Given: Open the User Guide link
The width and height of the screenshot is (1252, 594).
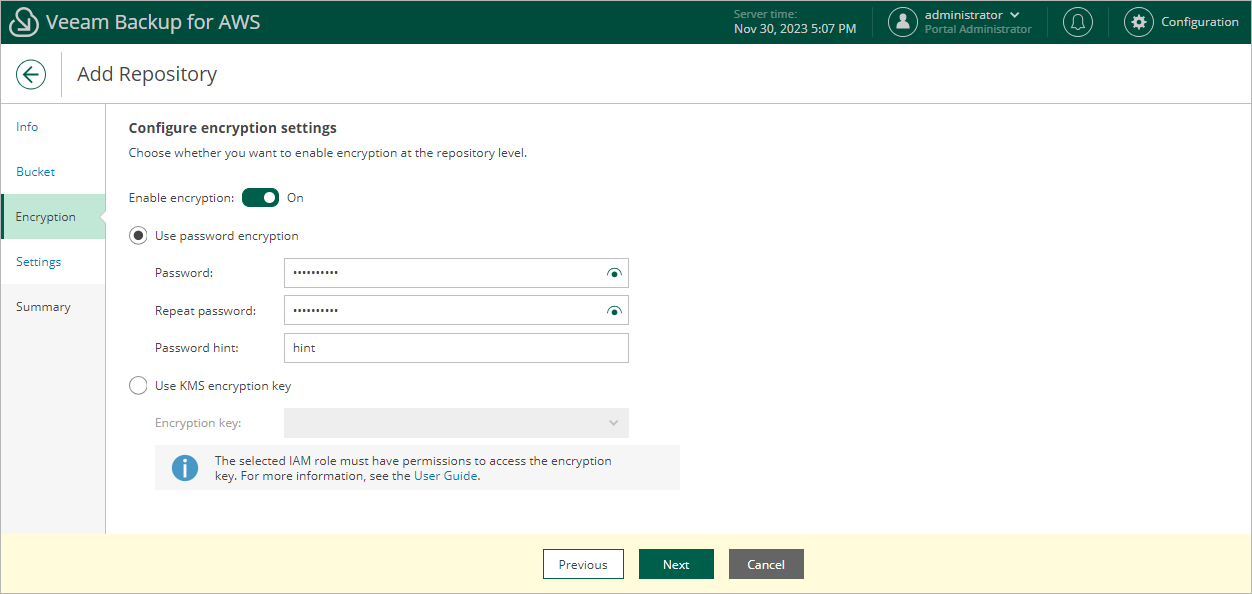Looking at the screenshot, I should [446, 476].
